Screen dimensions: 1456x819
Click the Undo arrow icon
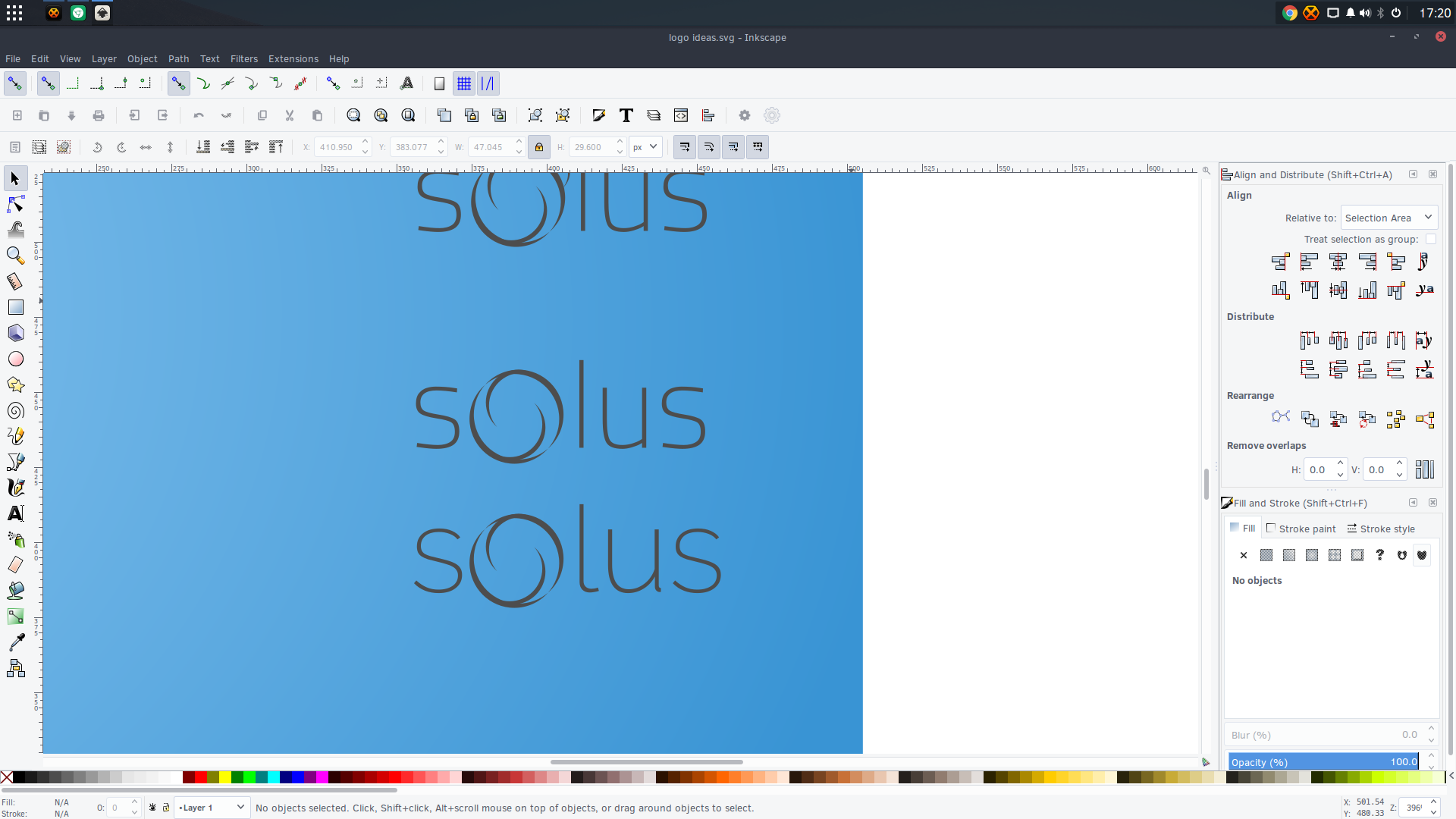coord(199,115)
